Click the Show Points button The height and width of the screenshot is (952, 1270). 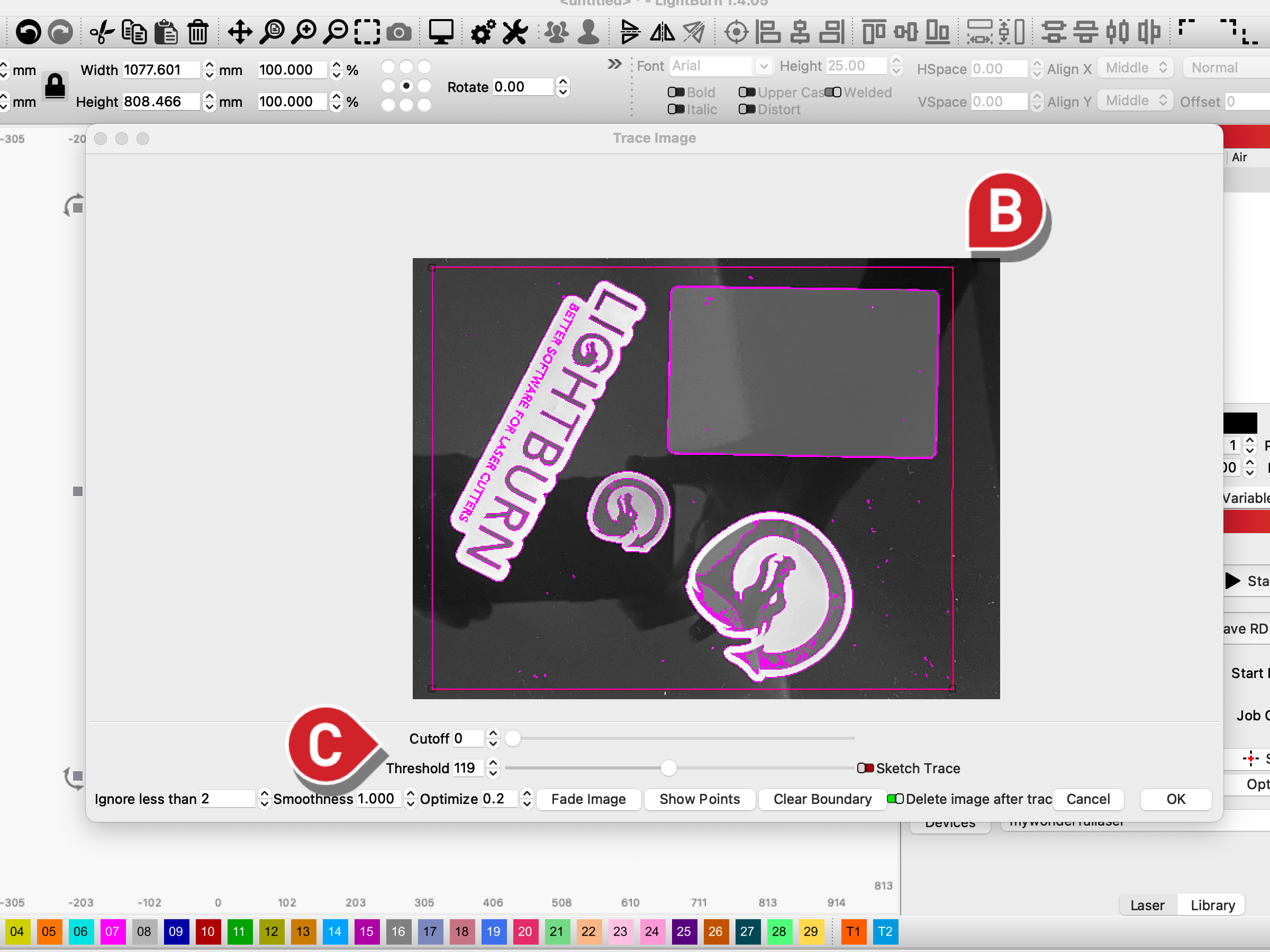click(x=698, y=799)
